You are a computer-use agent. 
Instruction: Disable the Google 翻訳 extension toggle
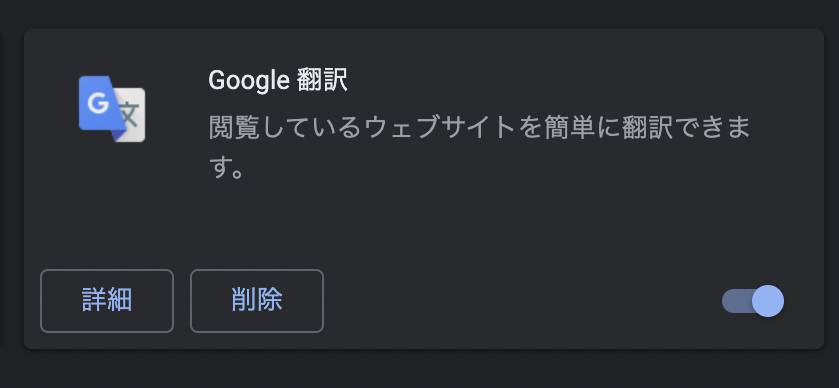(x=753, y=301)
